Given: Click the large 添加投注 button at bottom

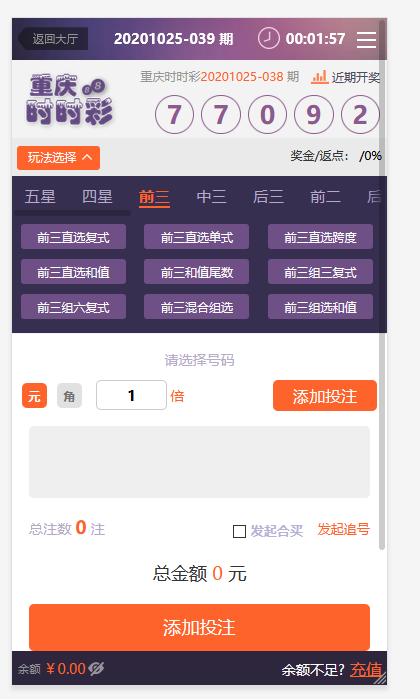Looking at the screenshot, I should click(x=199, y=627).
